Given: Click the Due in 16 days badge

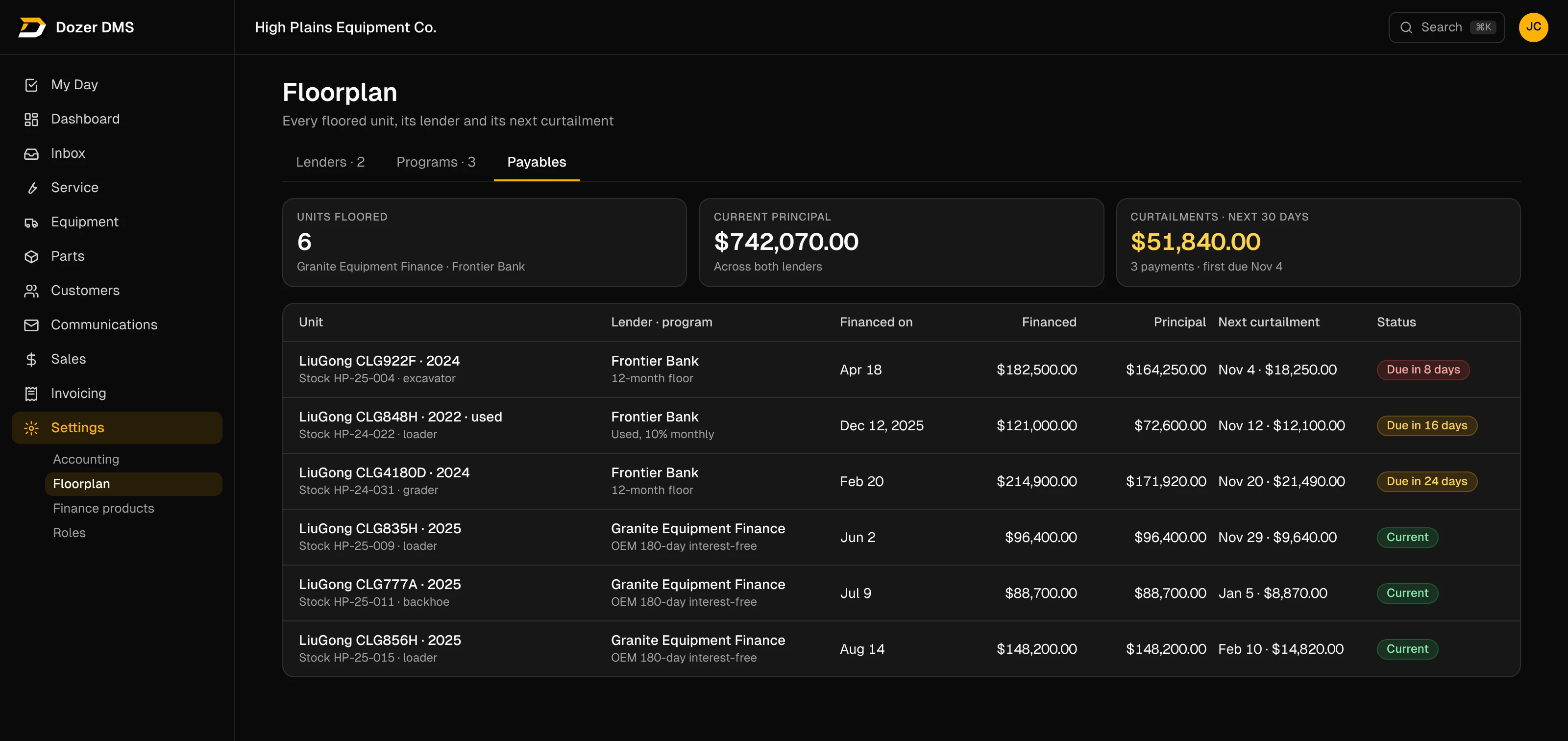Looking at the screenshot, I should click(x=1426, y=425).
